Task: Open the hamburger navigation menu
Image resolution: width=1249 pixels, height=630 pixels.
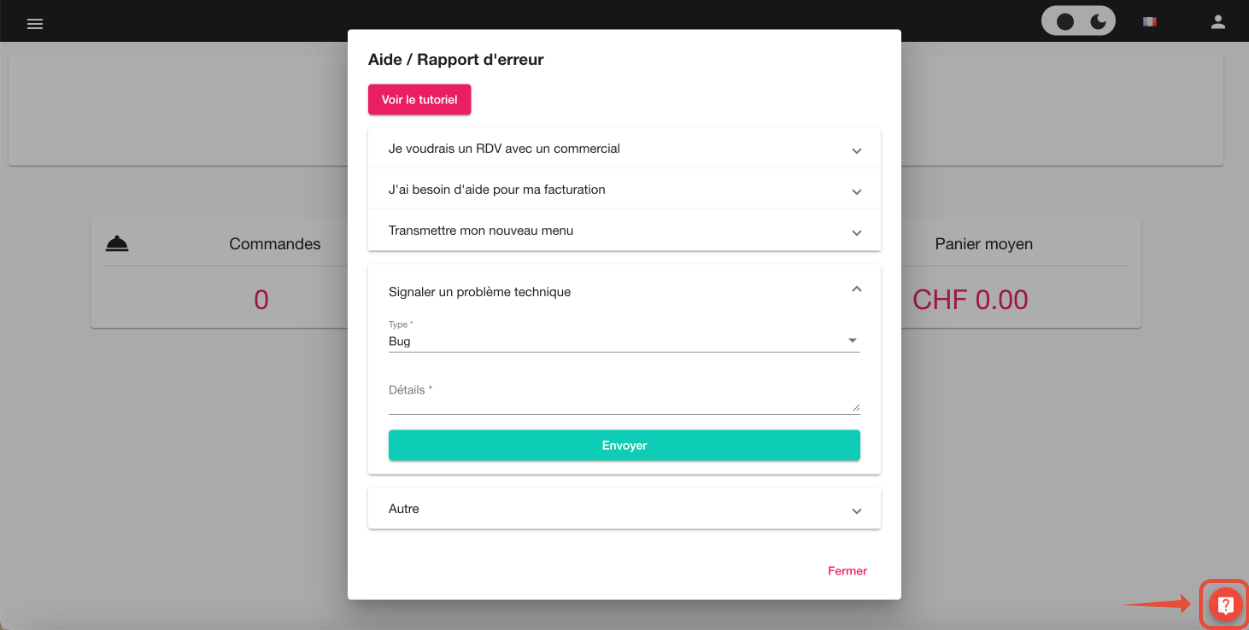Action: pos(35,23)
